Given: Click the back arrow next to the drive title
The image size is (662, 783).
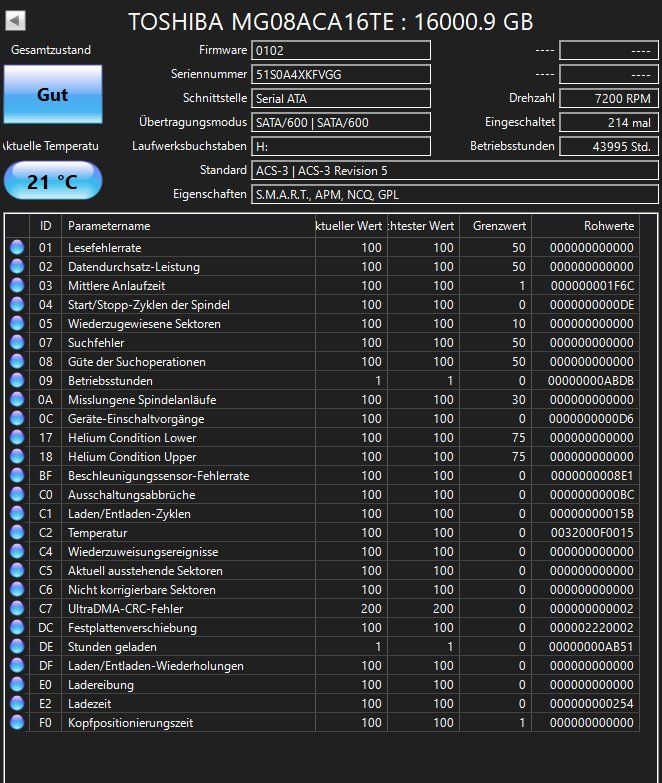Looking at the screenshot, I should (15, 20).
